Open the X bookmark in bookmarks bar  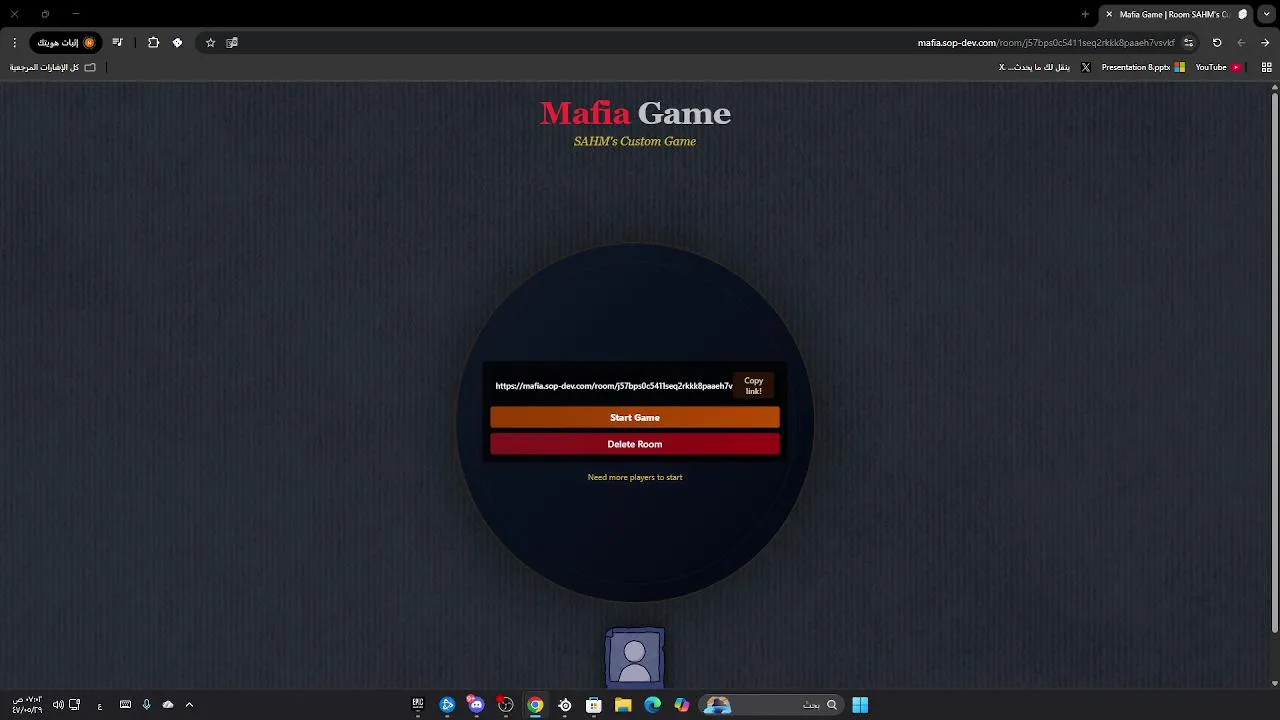(x=1044, y=67)
